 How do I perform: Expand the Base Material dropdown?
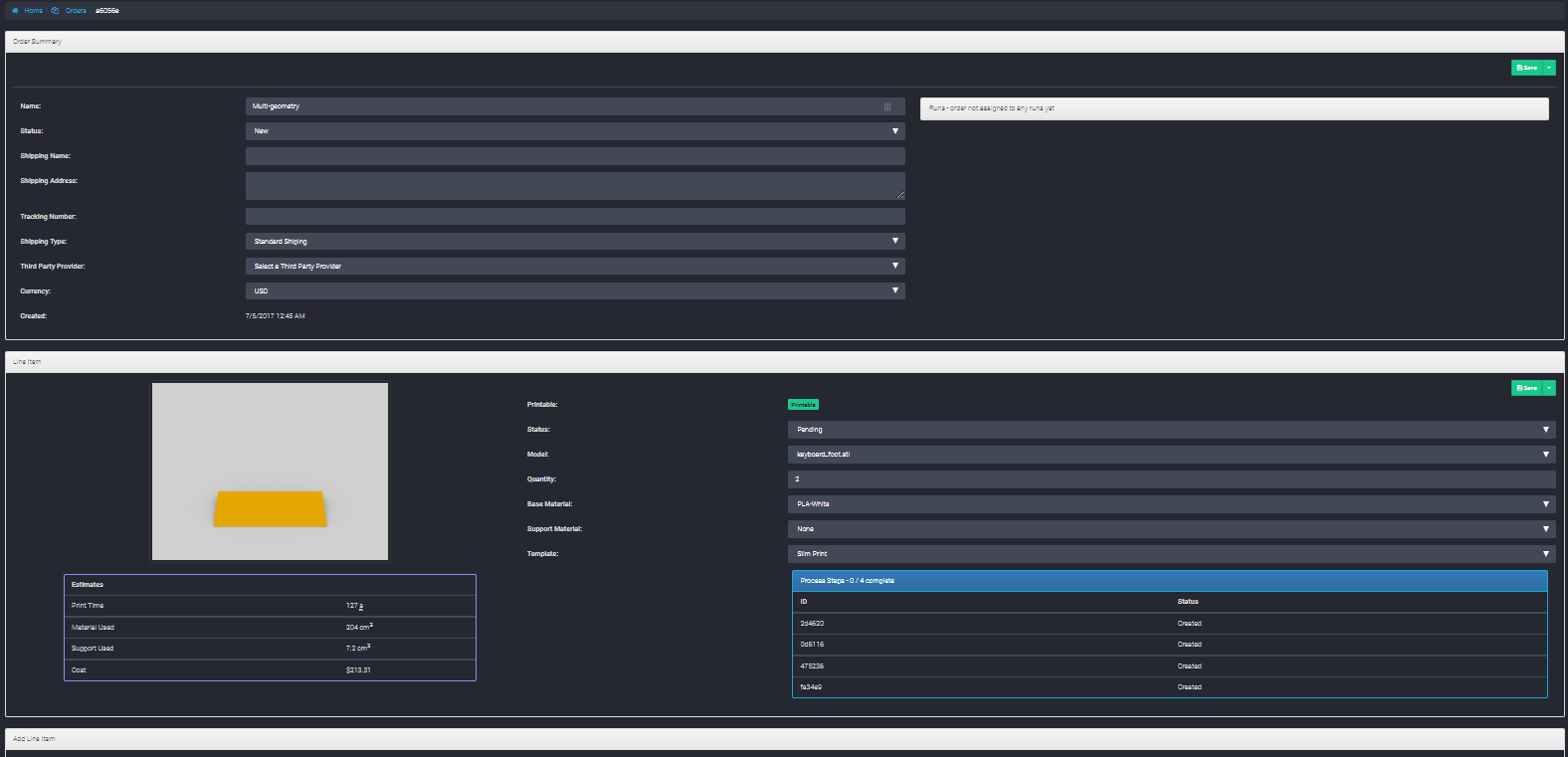pos(1171,504)
